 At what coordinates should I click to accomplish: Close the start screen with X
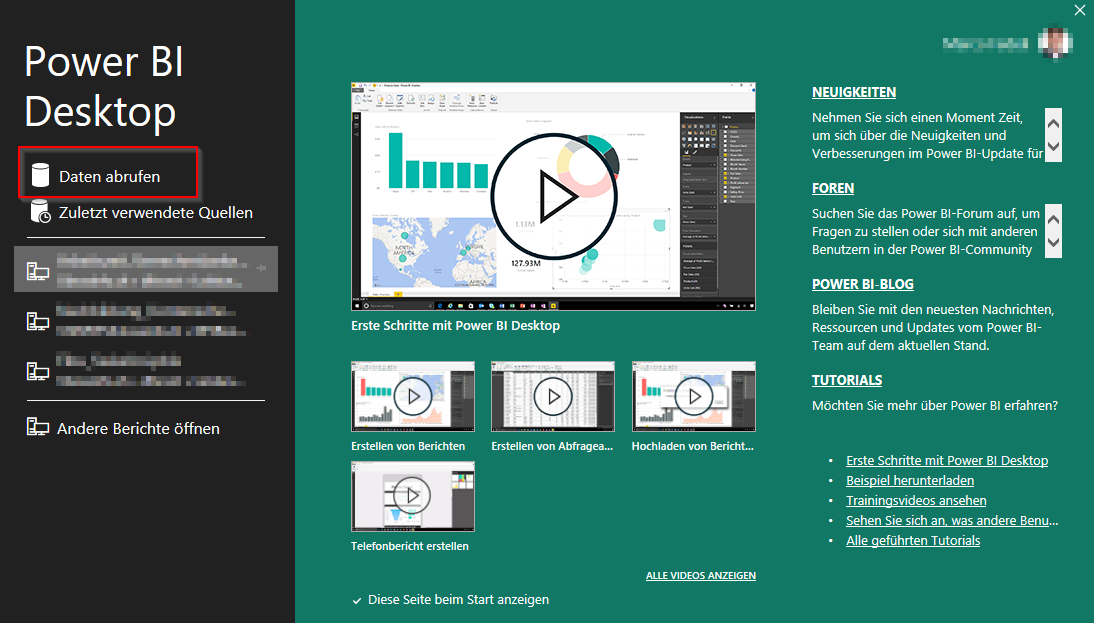tap(1079, 11)
